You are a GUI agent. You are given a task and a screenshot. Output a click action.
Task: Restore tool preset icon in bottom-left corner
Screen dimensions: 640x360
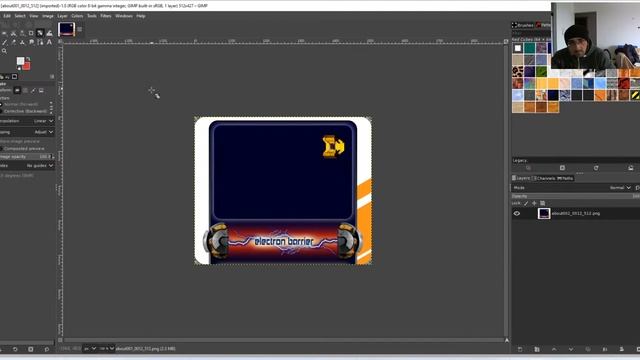(x=15, y=349)
